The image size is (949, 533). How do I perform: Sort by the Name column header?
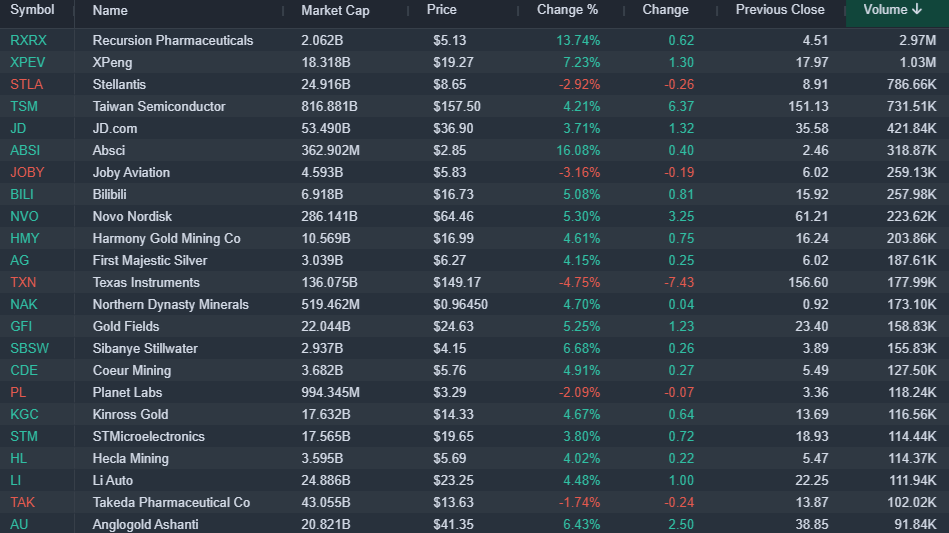pos(110,10)
